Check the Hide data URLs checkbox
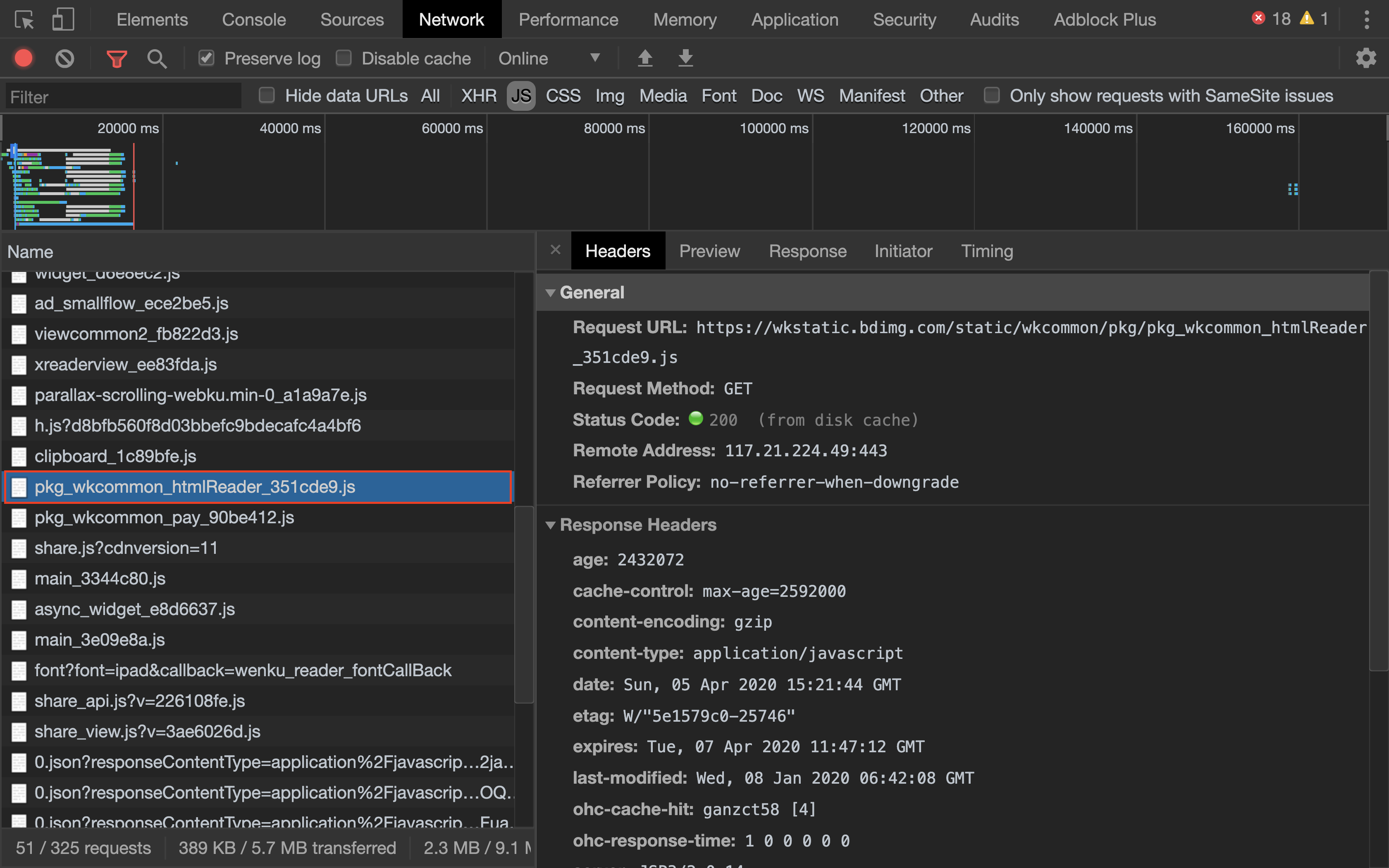Viewport: 1389px width, 868px height. coord(267,95)
